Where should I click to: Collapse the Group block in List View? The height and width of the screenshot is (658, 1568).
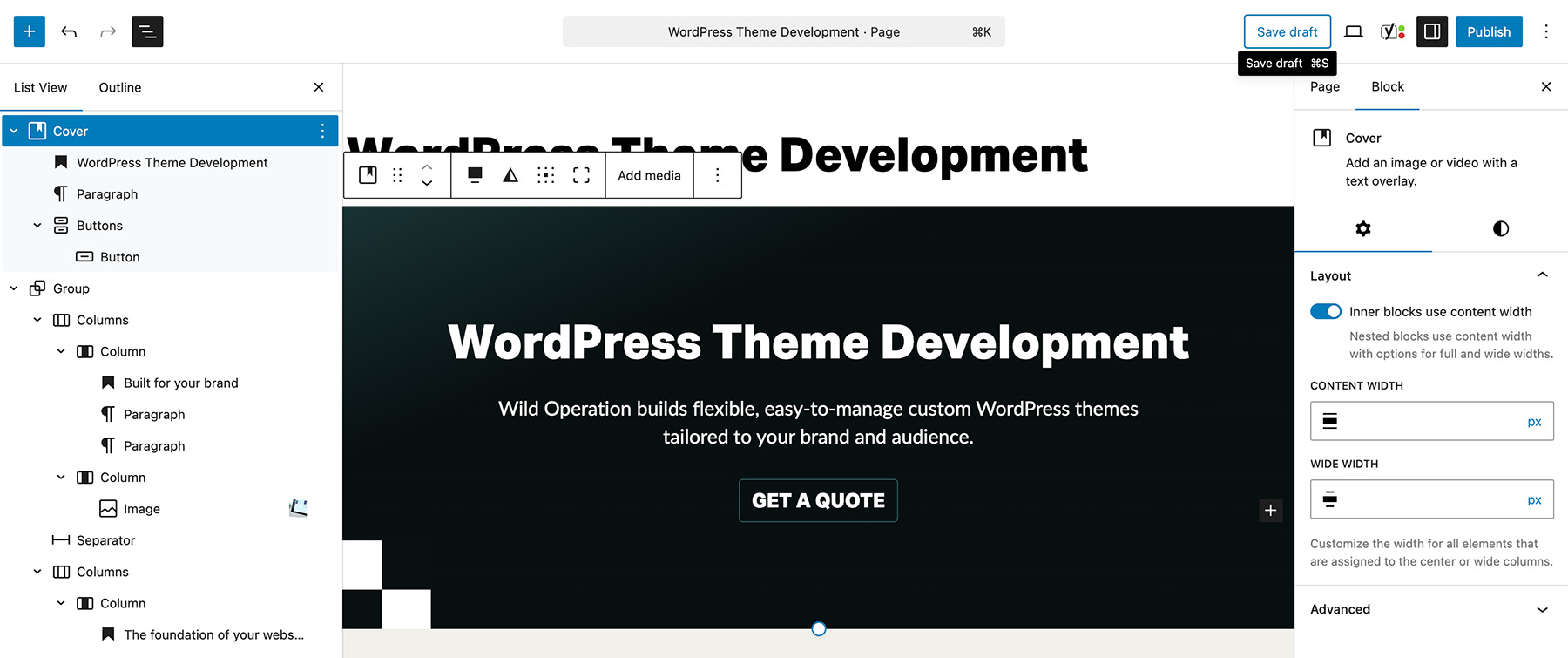pyautogui.click(x=14, y=288)
